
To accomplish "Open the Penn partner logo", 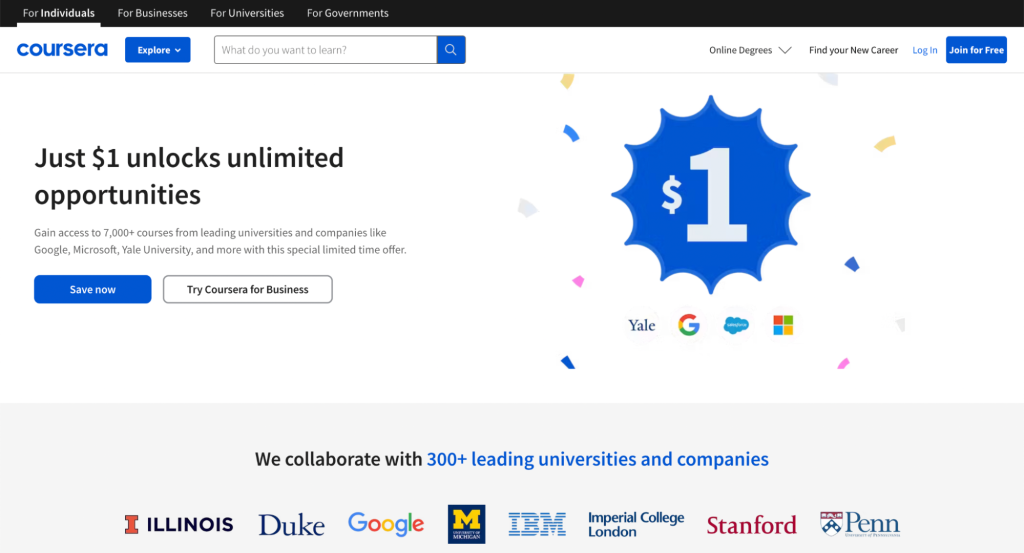I will click(x=860, y=524).
